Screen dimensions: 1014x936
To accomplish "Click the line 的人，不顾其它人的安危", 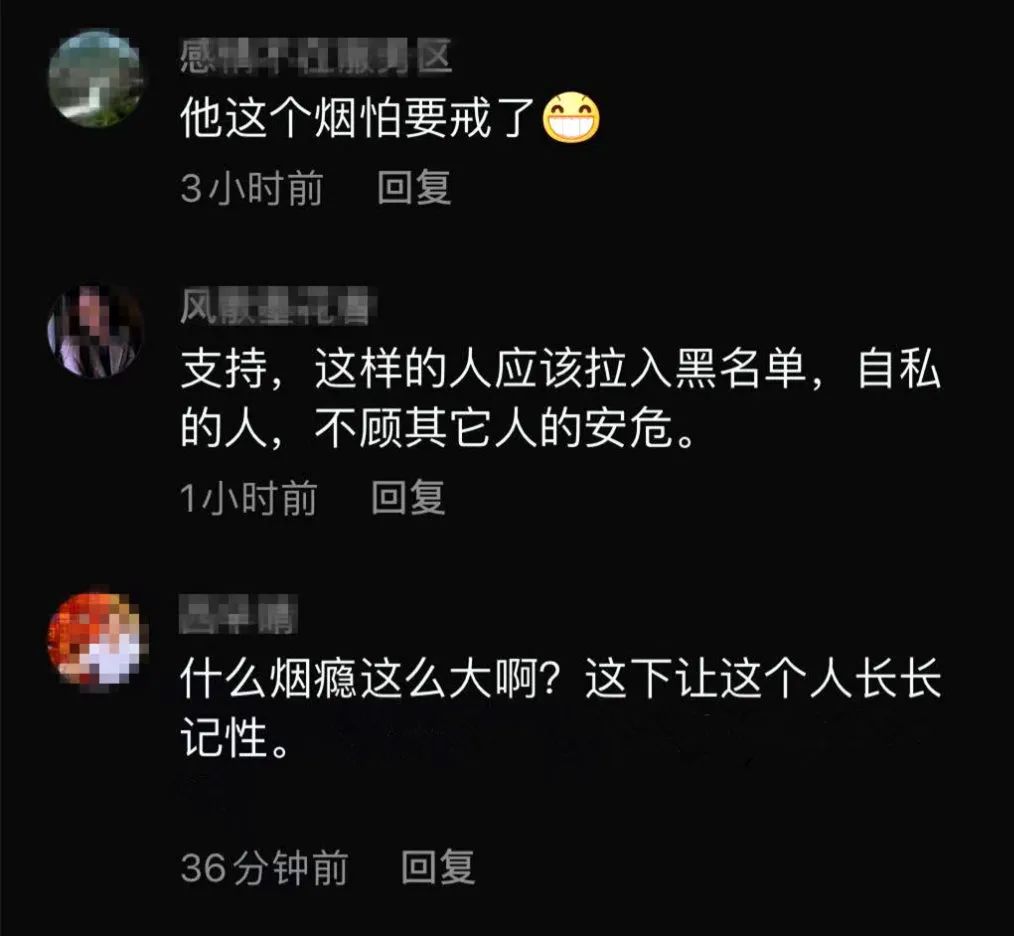I will (x=438, y=428).
